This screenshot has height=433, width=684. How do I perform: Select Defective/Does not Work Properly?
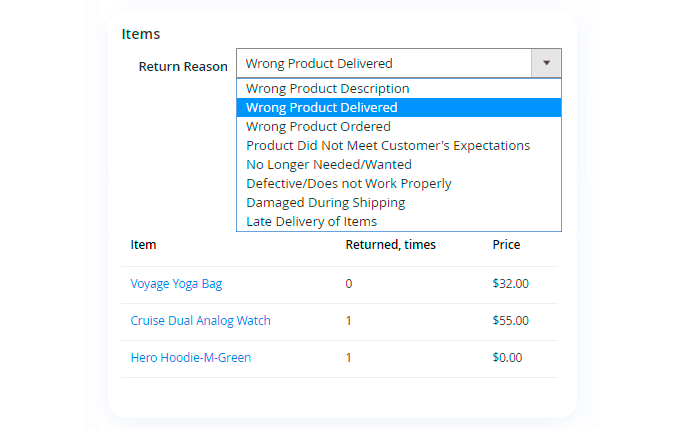click(x=349, y=184)
